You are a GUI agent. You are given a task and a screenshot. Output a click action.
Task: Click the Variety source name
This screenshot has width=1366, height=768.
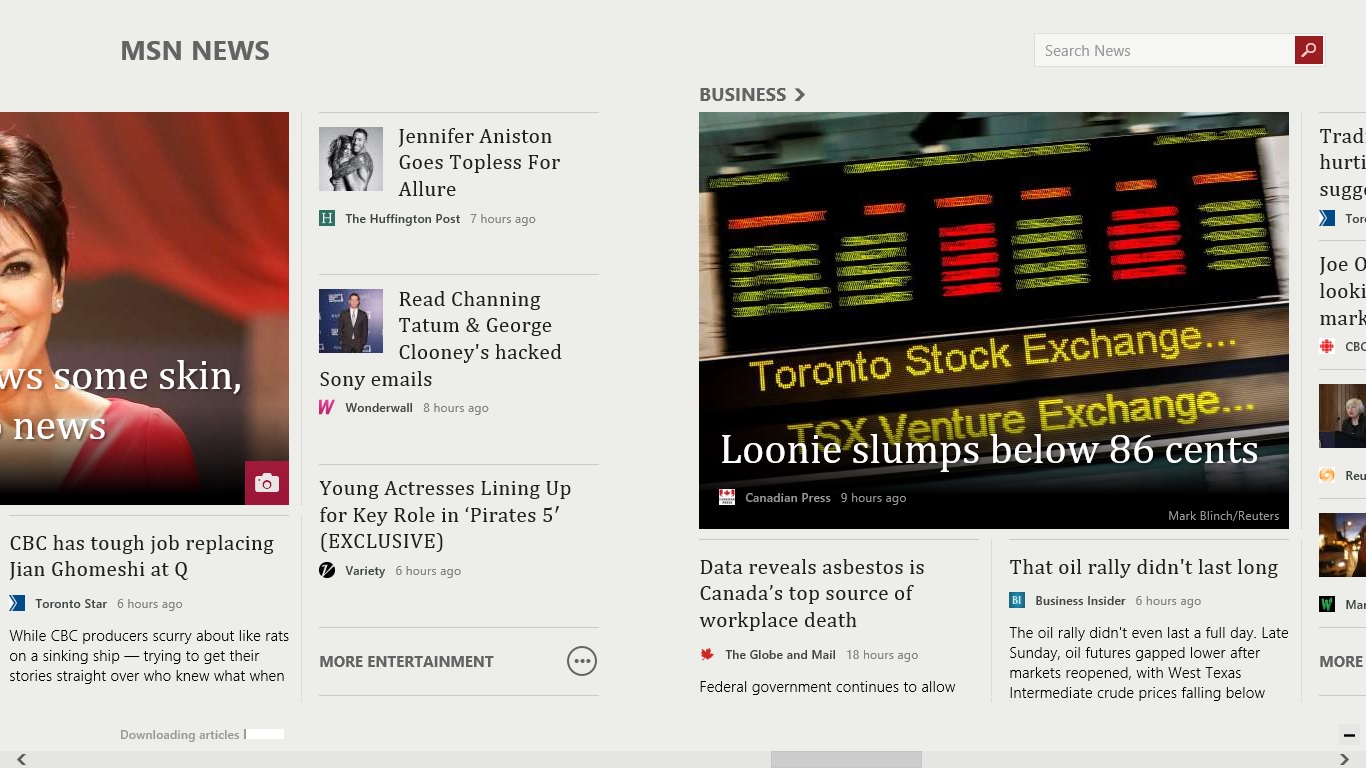click(365, 570)
